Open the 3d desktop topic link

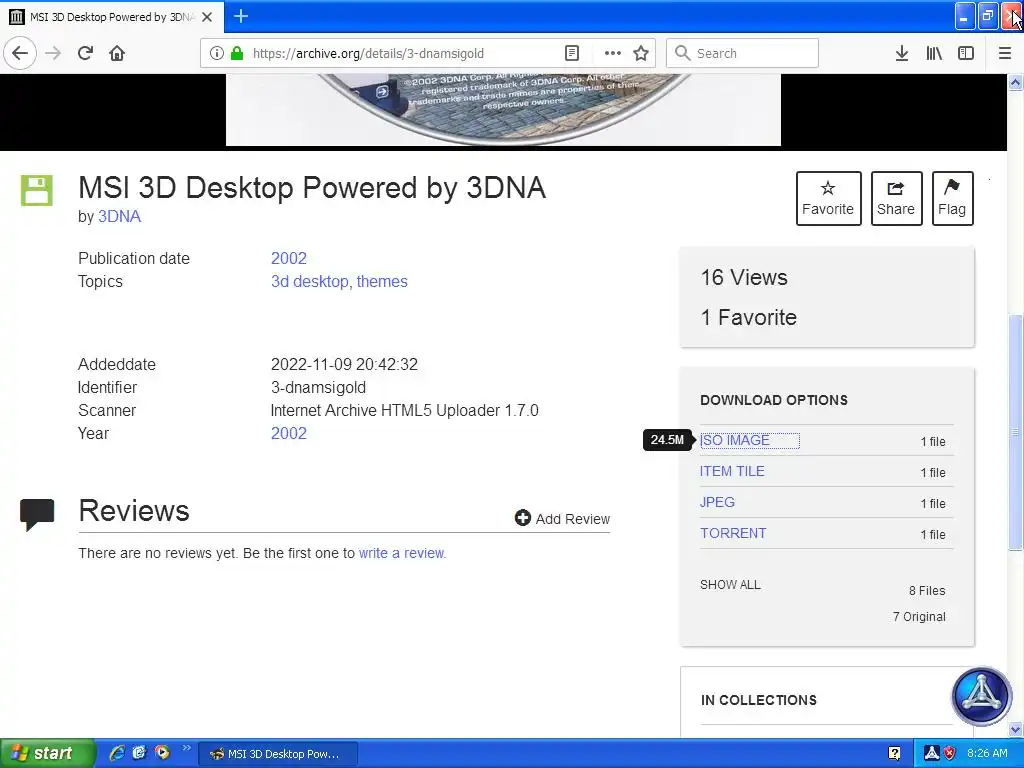(310, 281)
